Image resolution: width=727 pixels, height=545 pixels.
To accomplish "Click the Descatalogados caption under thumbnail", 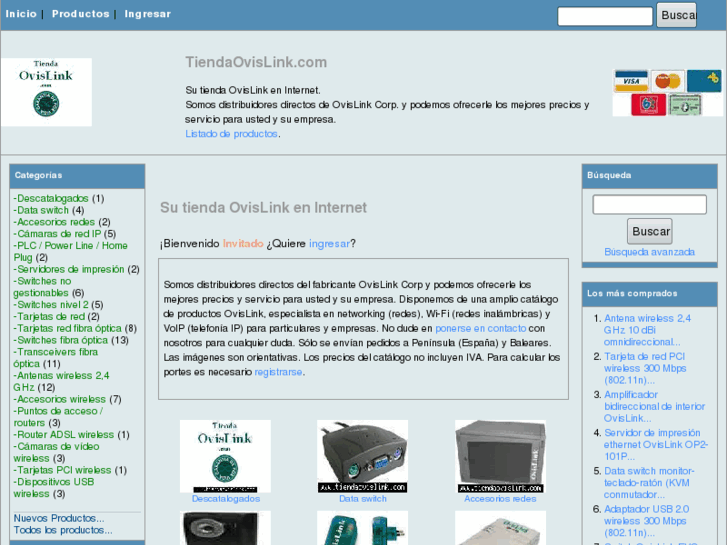I will (226, 499).
